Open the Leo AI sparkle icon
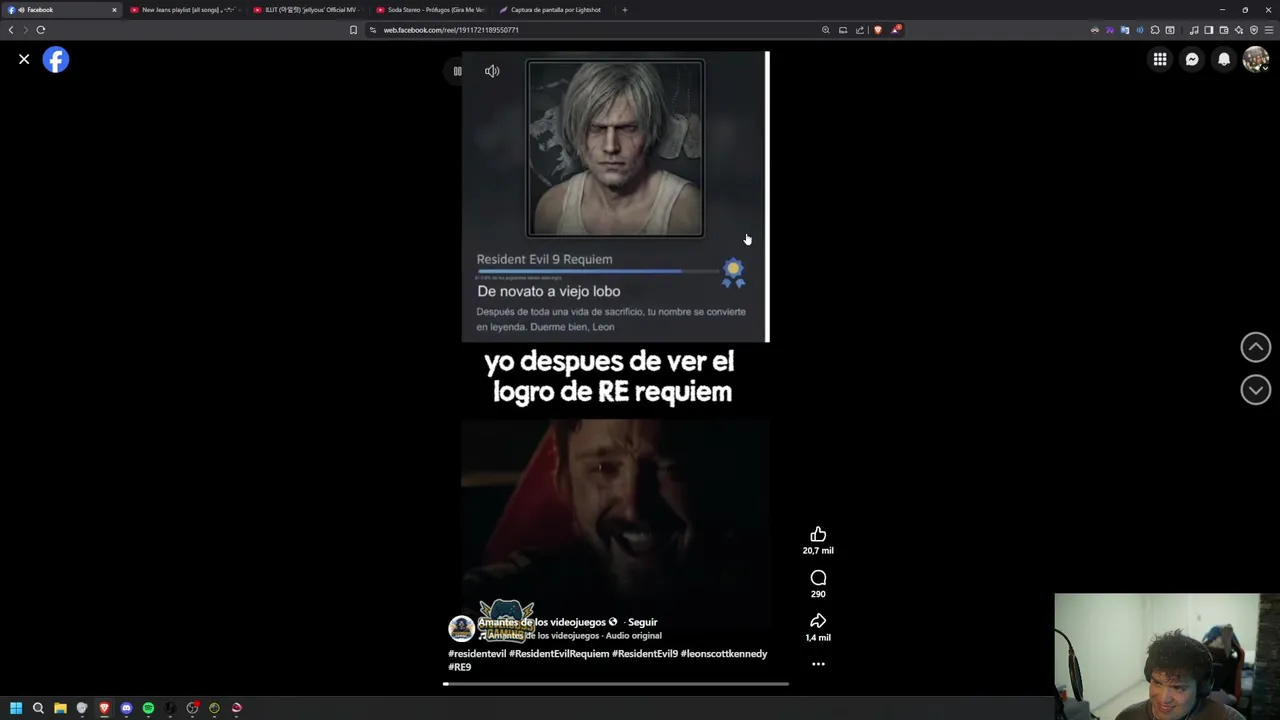1280x720 pixels. click(1239, 30)
